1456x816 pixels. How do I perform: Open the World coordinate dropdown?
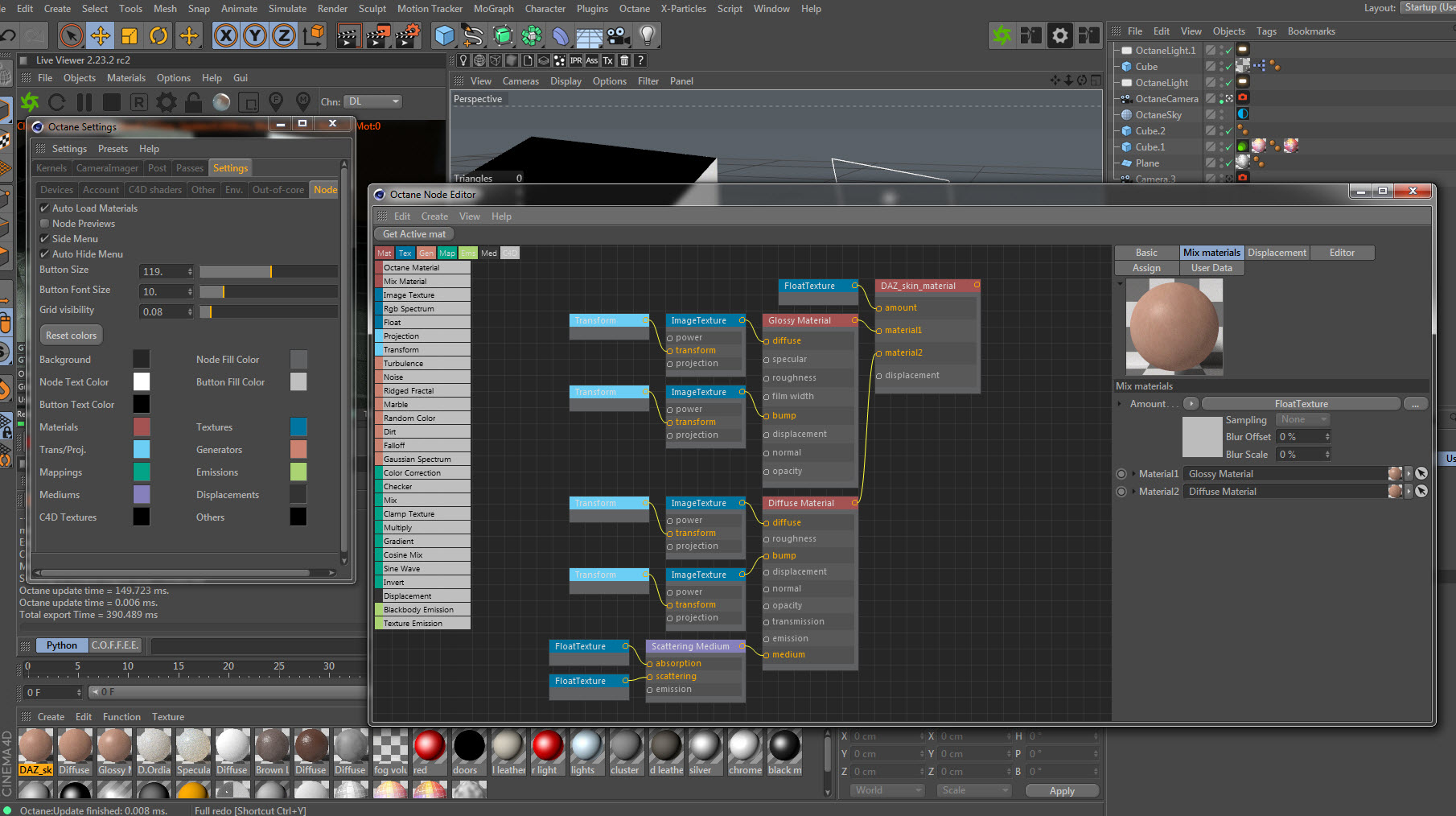tap(886, 790)
